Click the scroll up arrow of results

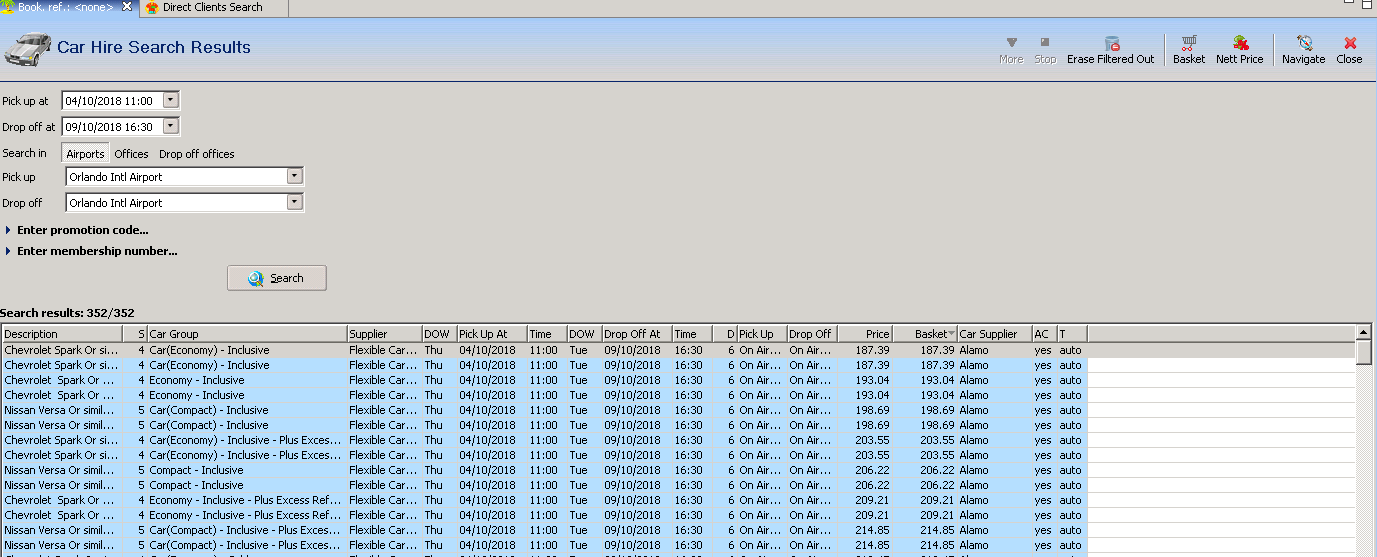(x=1364, y=332)
